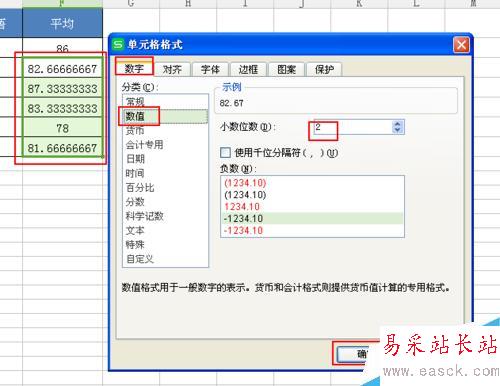Switch to the 对齐 tab
Screen dimensions: 500x386
172,69
